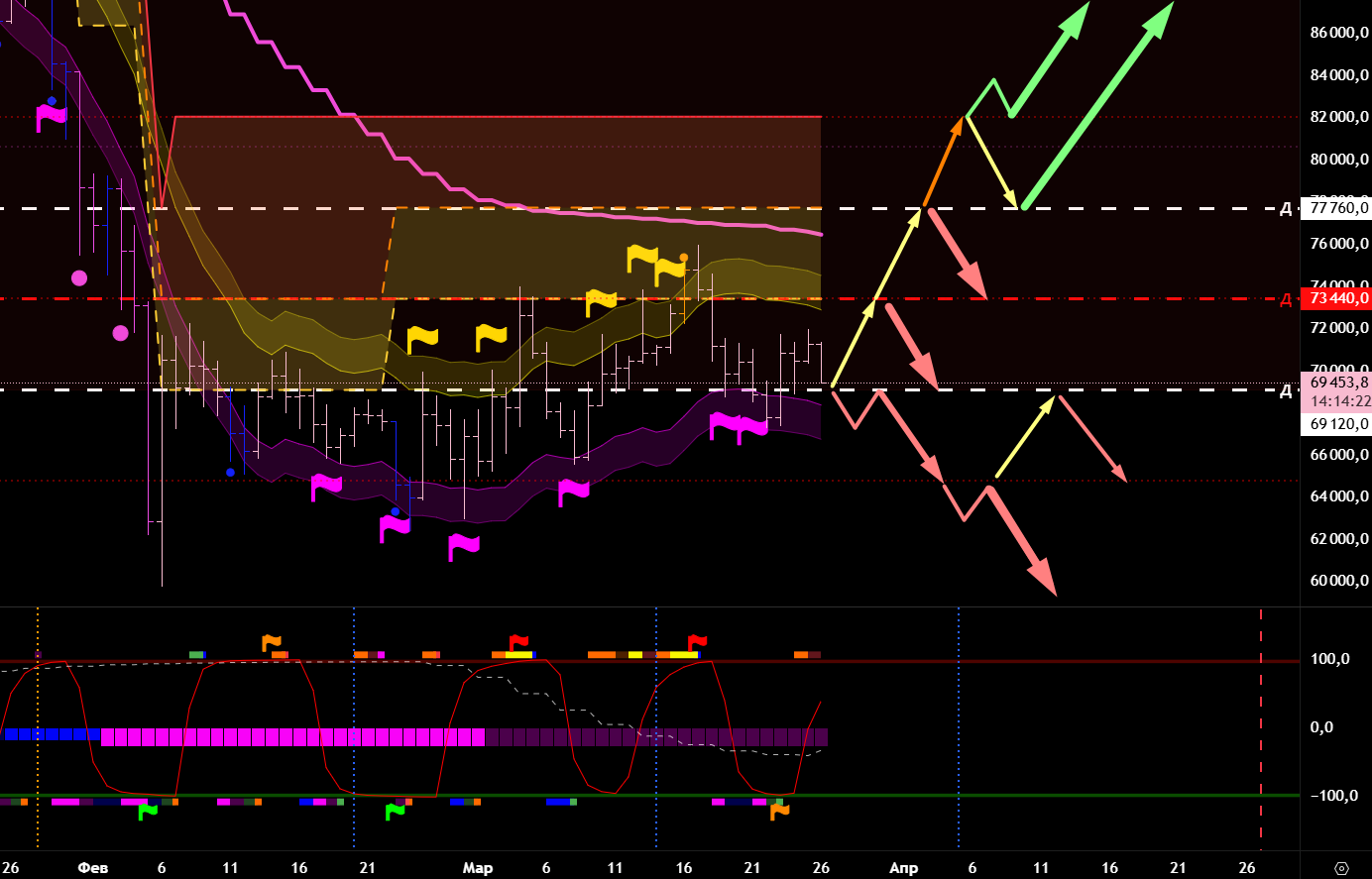The width and height of the screenshot is (1372, 879).
Task: Select the green oscillator flag near February 6
Action: click(147, 812)
